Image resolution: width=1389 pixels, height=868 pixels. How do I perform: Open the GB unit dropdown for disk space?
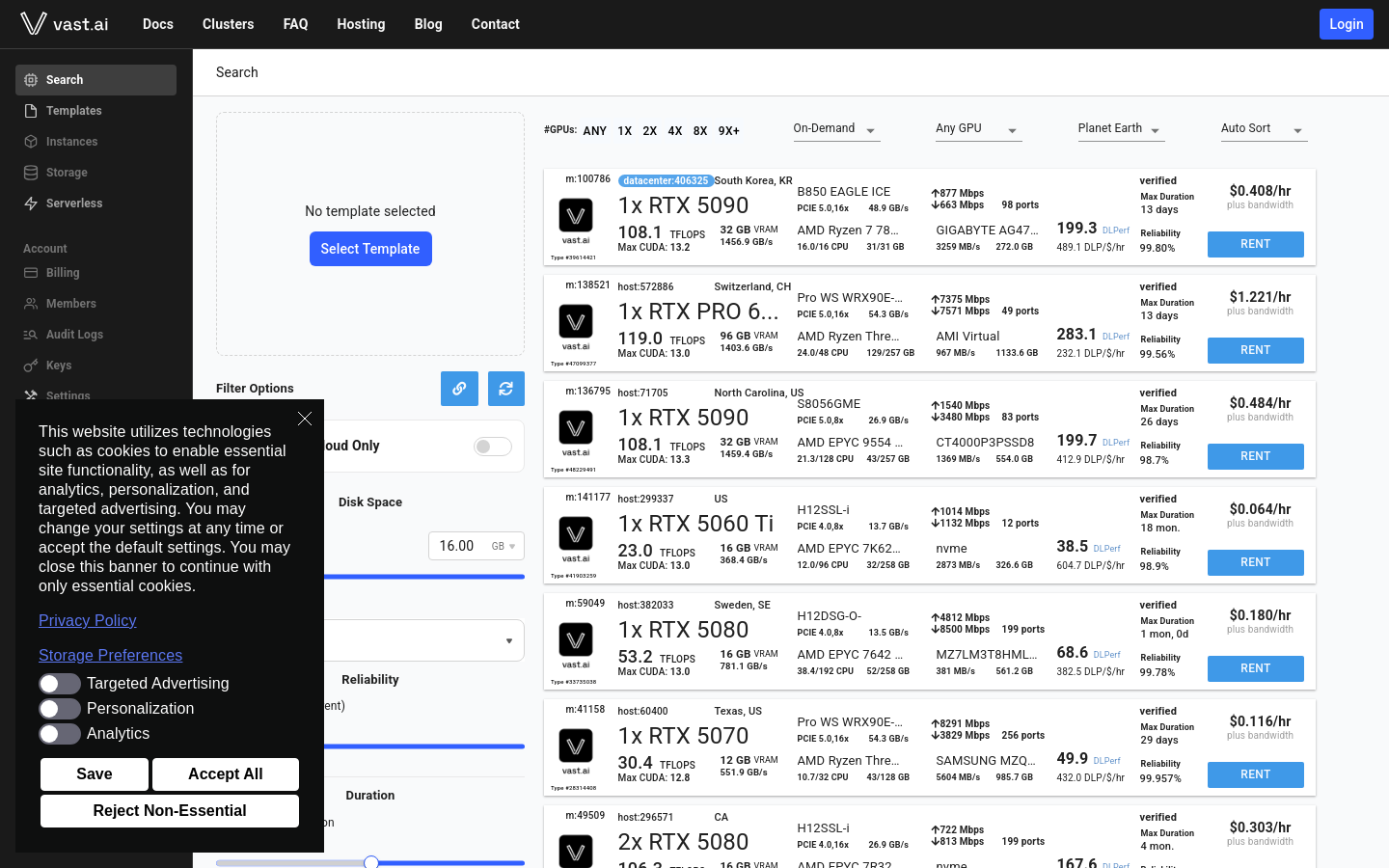(504, 546)
